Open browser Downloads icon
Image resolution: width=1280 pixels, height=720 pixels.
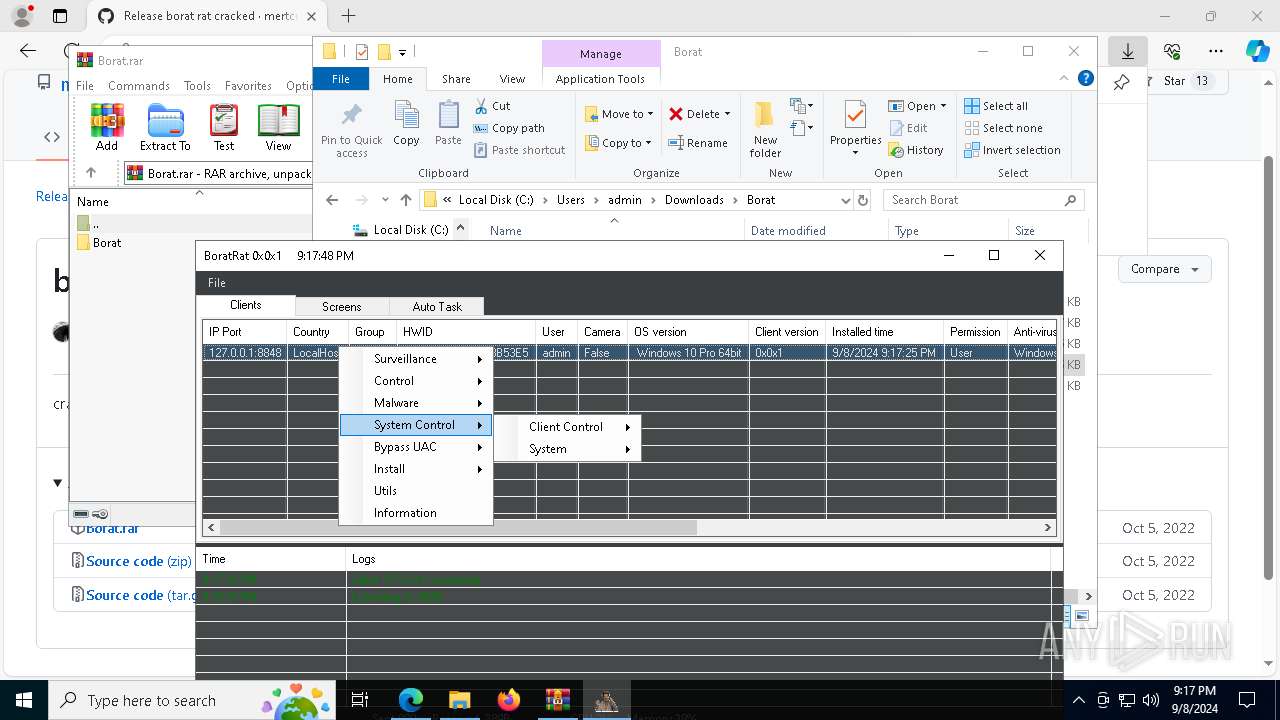(1128, 51)
